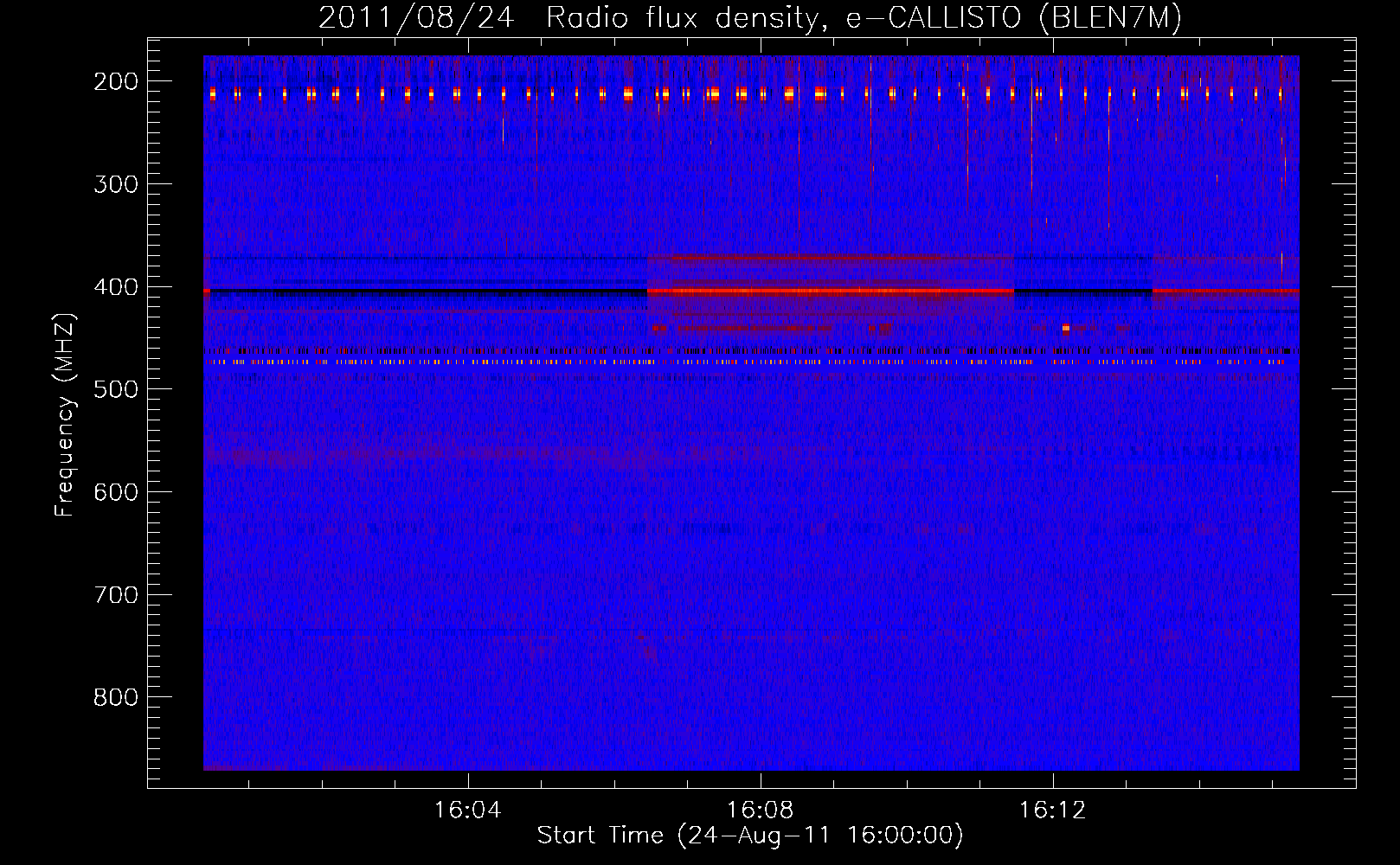Click the 16:12 time tick label

pyautogui.click(x=1052, y=811)
